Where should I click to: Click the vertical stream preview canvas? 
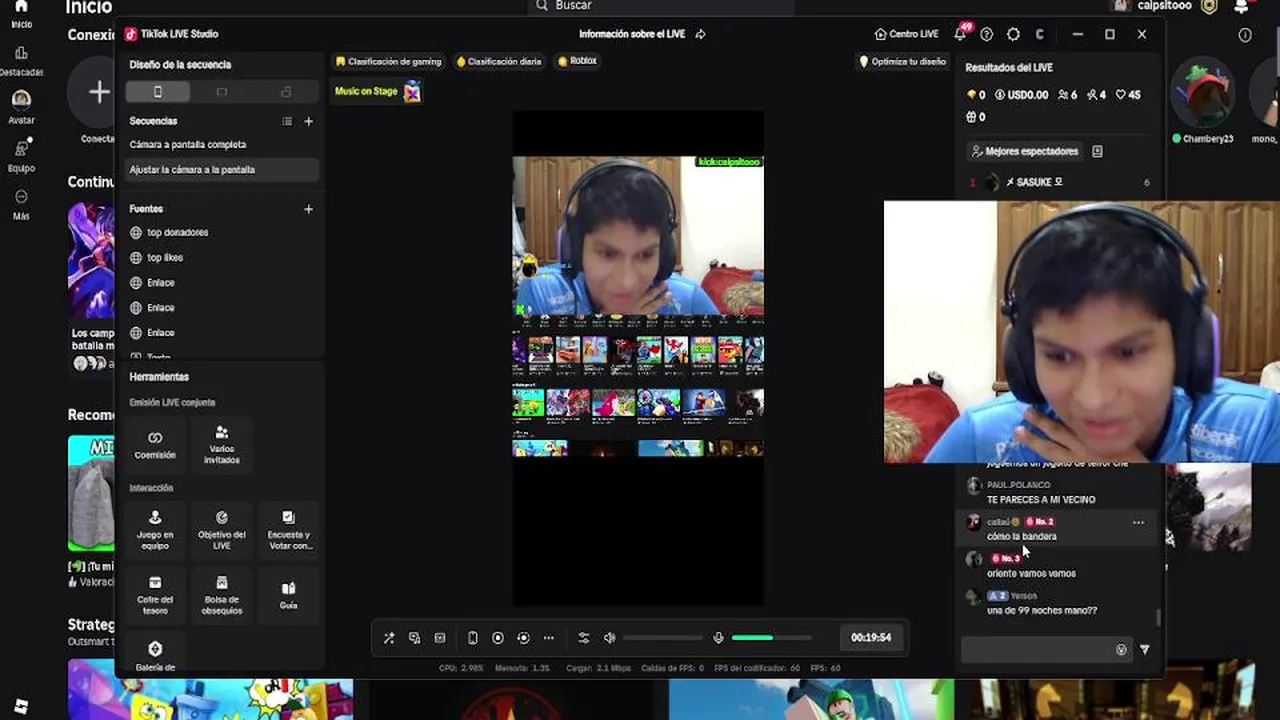(x=638, y=358)
